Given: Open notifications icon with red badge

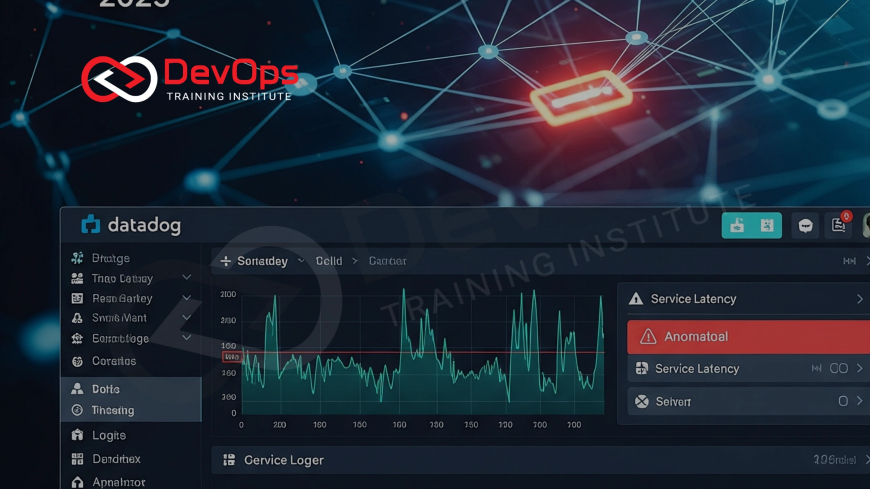Looking at the screenshot, I should [x=839, y=225].
